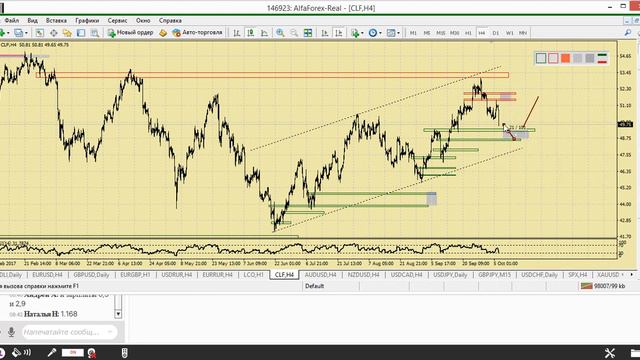
Task: Click chart tabs right scroll arrow
Action: click(x=631, y=275)
